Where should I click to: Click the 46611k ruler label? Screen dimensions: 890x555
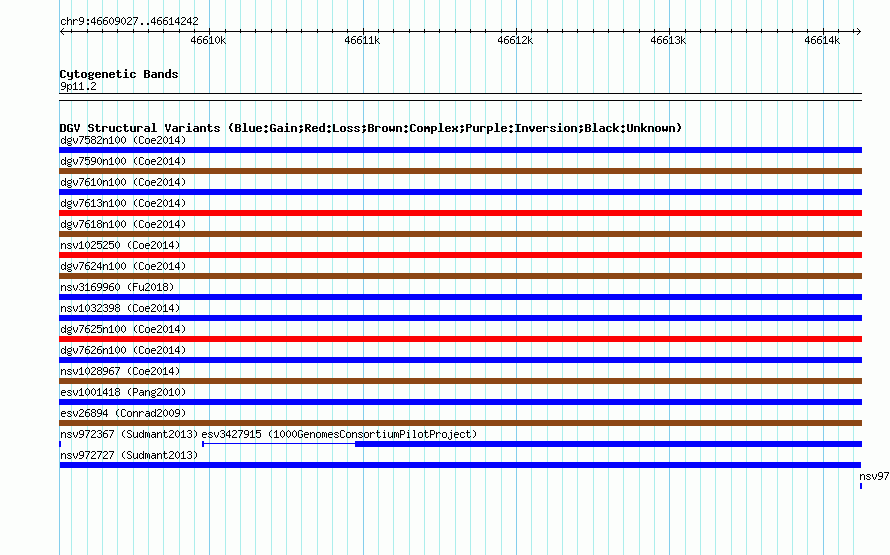(x=362, y=40)
